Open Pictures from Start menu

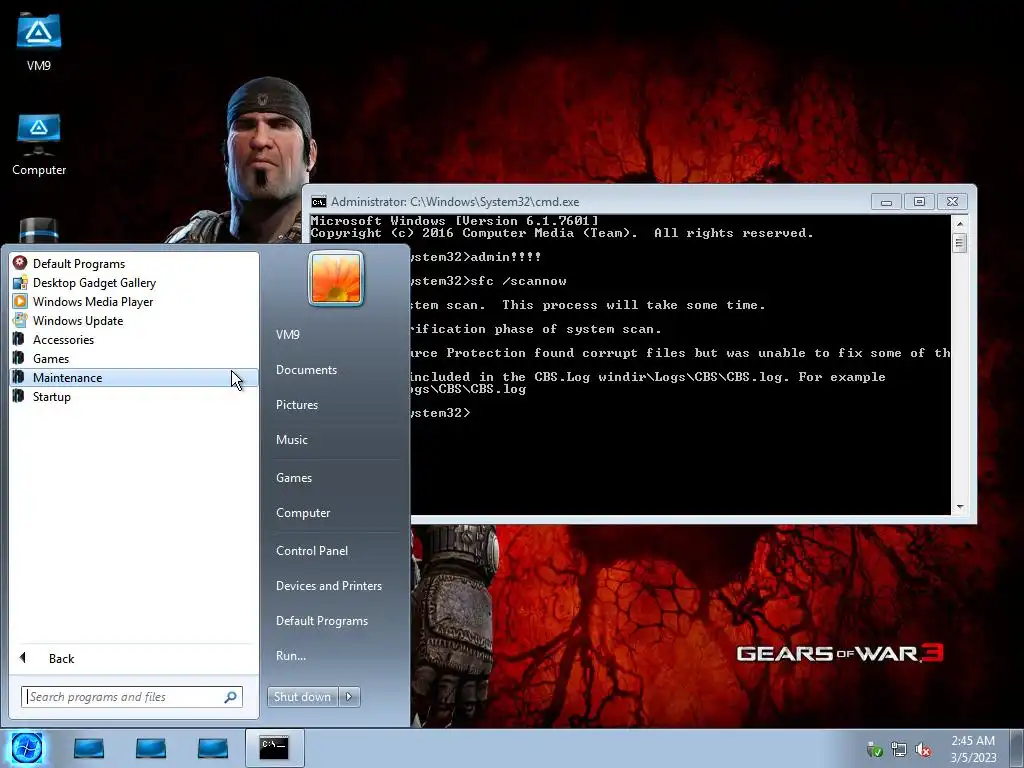coord(296,405)
